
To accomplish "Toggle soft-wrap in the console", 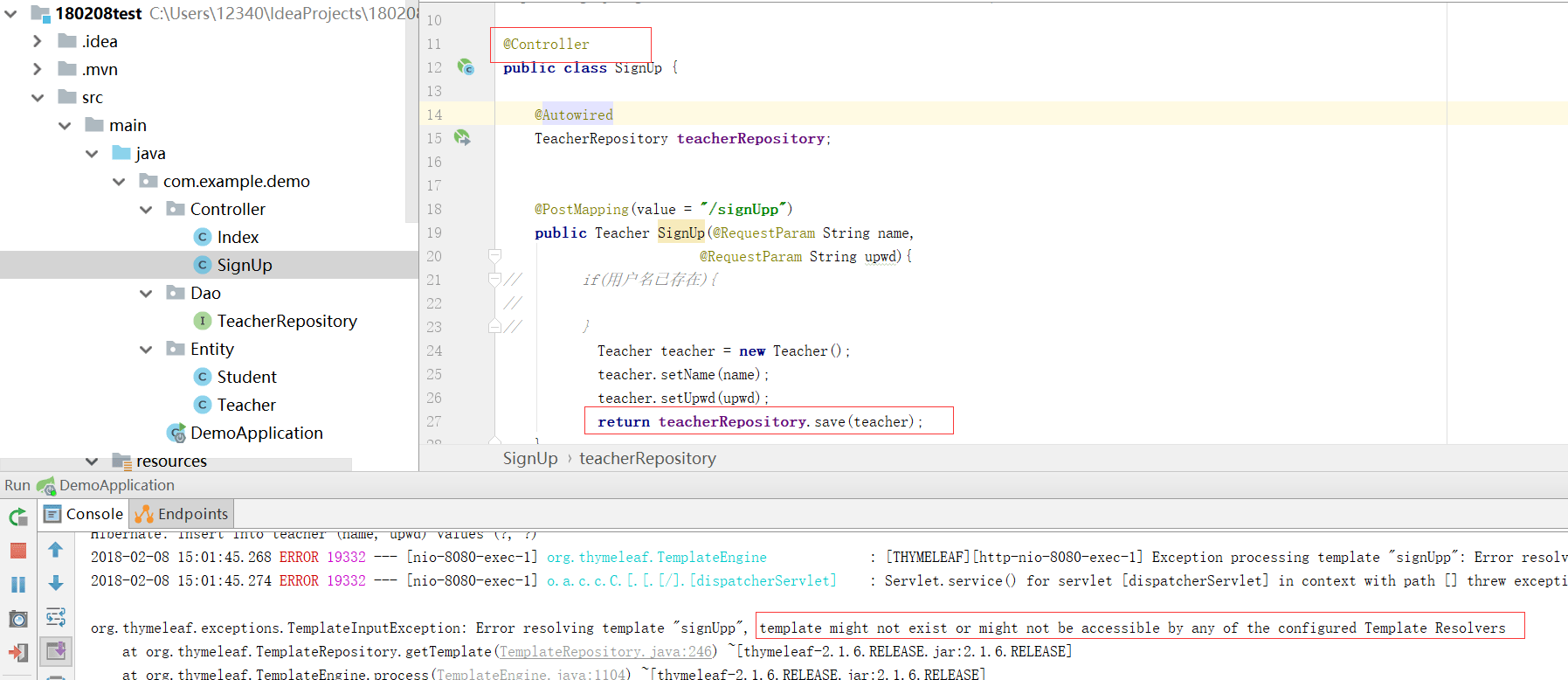I will coord(55,617).
